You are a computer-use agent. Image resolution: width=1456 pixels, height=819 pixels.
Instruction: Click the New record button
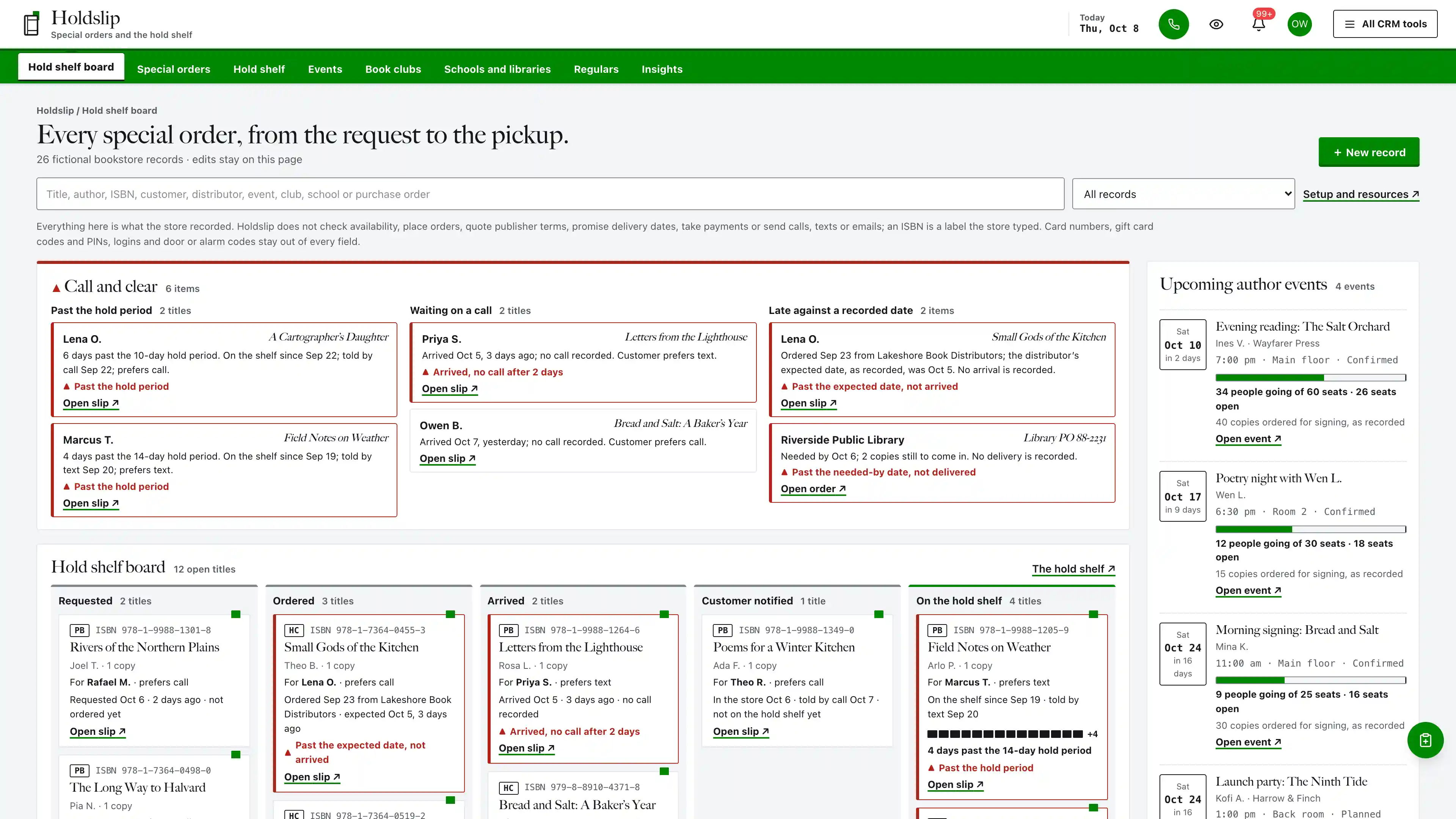click(x=1368, y=152)
